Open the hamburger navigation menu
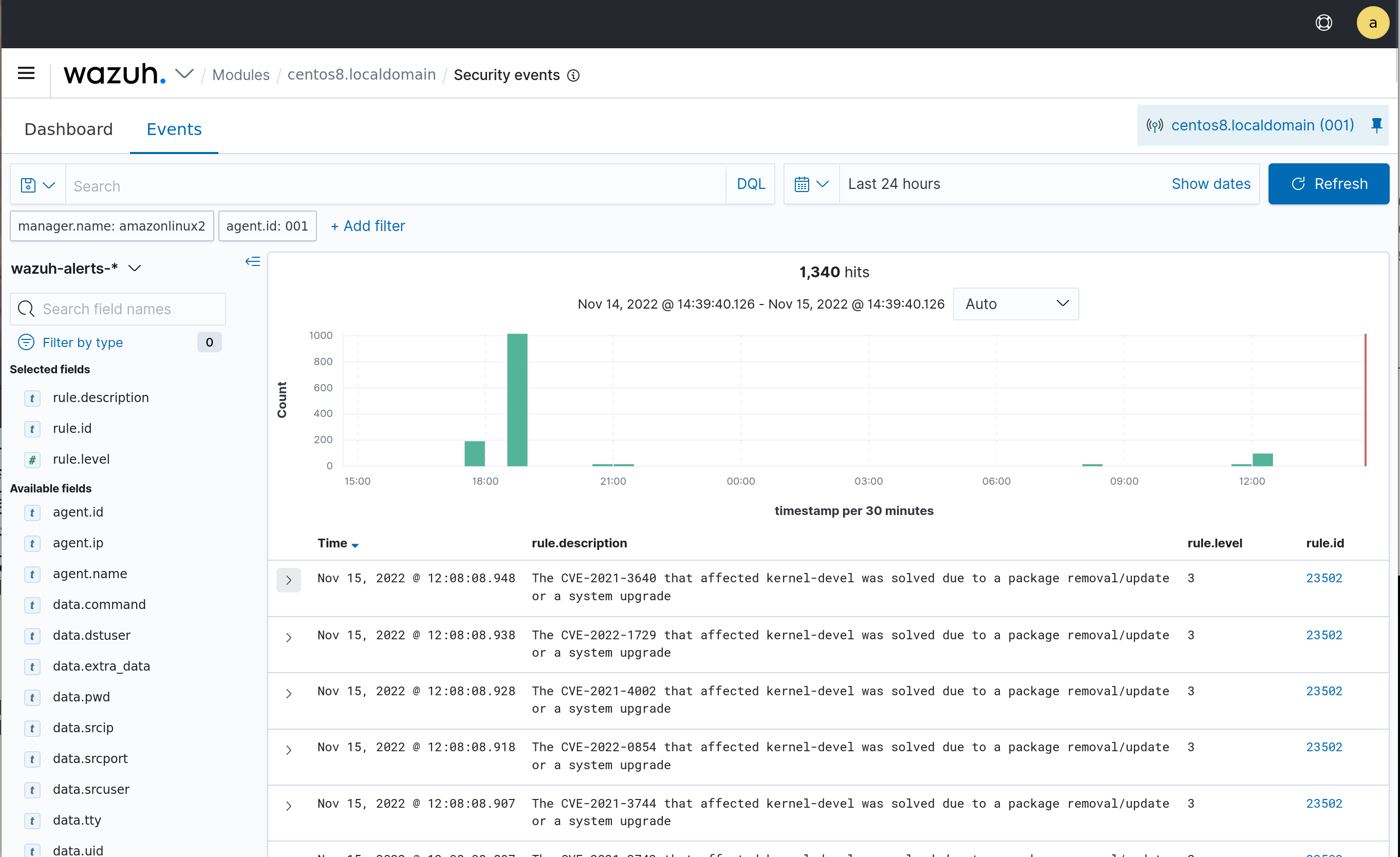The height and width of the screenshot is (857, 1400). click(x=26, y=73)
